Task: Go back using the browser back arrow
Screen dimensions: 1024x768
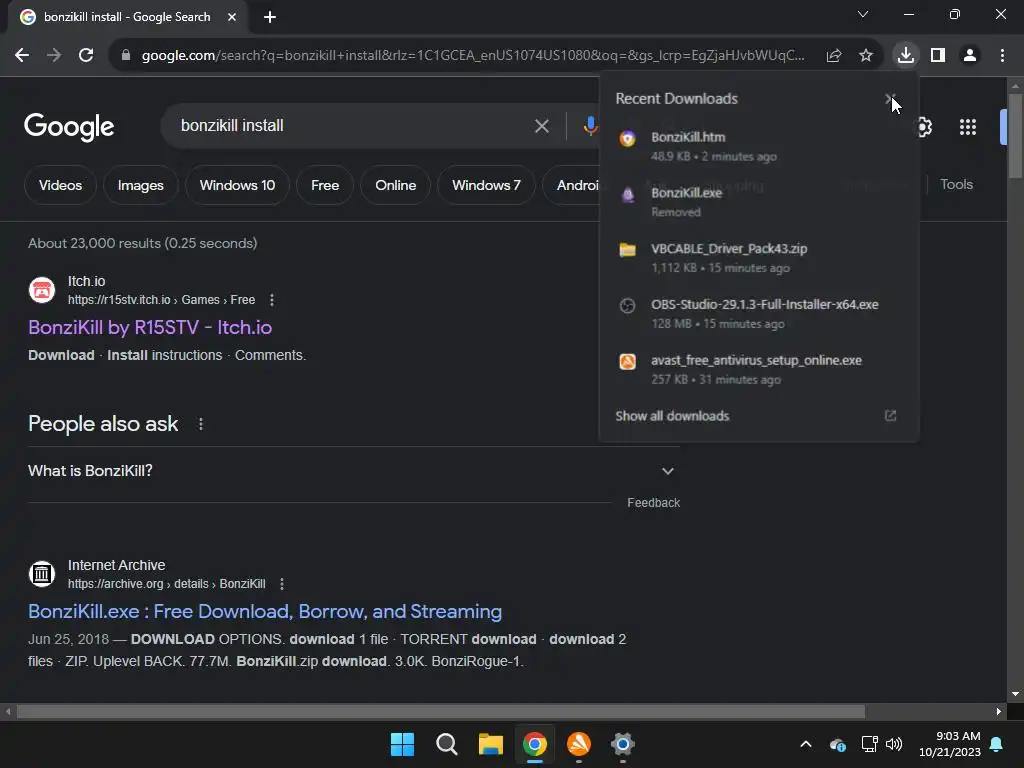Action: point(22,56)
